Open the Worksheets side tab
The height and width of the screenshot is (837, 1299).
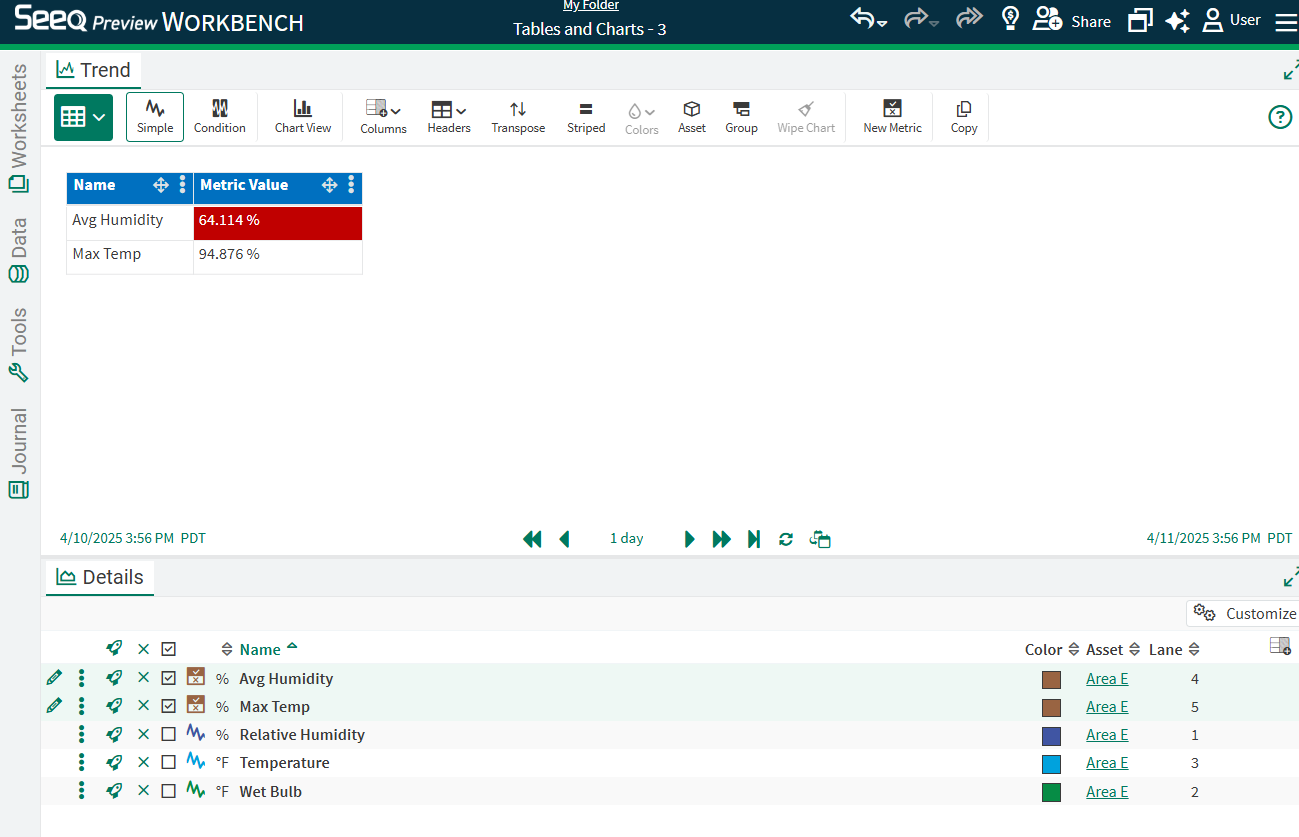[19, 128]
